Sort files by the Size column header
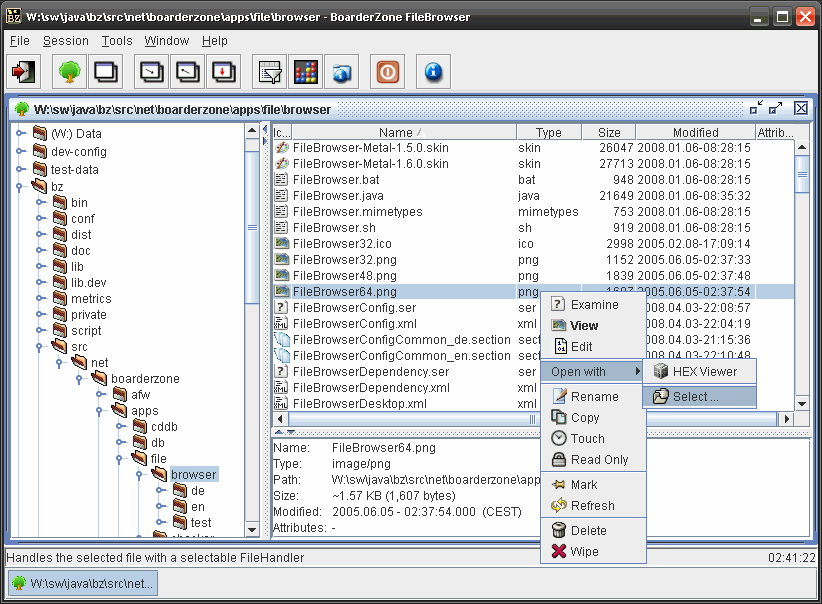This screenshot has height=604, width=822. pyautogui.click(x=609, y=133)
